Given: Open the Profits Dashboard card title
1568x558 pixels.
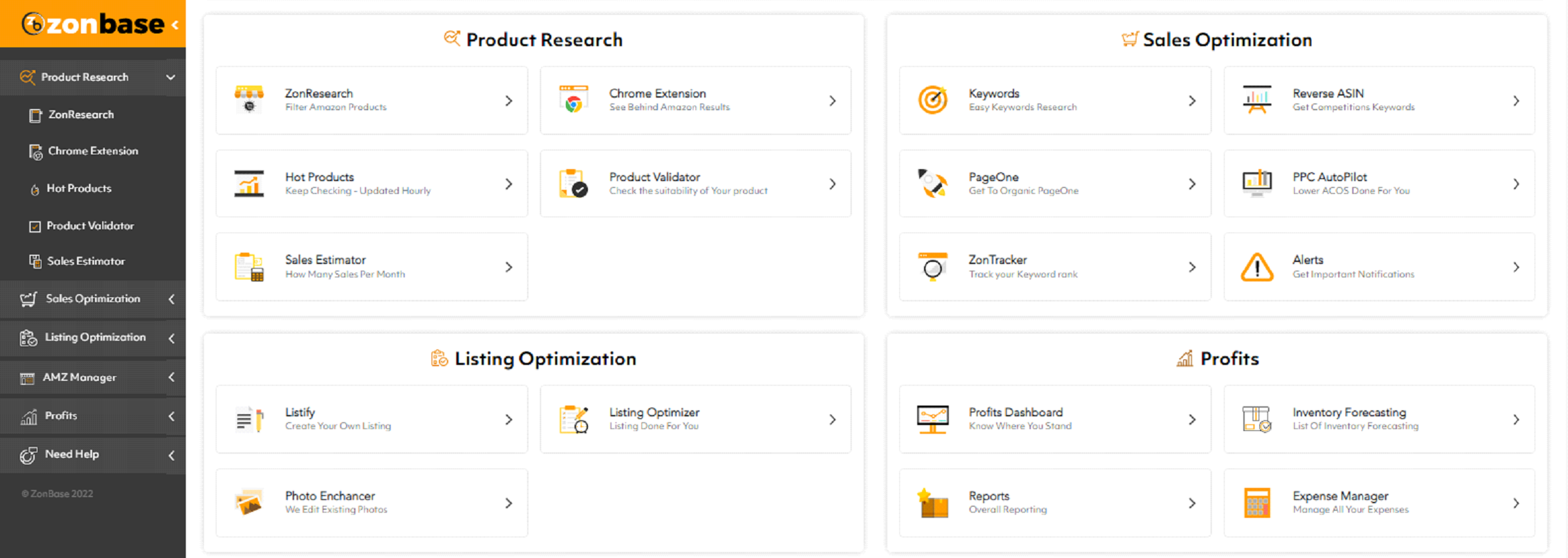Looking at the screenshot, I should pos(1015,412).
